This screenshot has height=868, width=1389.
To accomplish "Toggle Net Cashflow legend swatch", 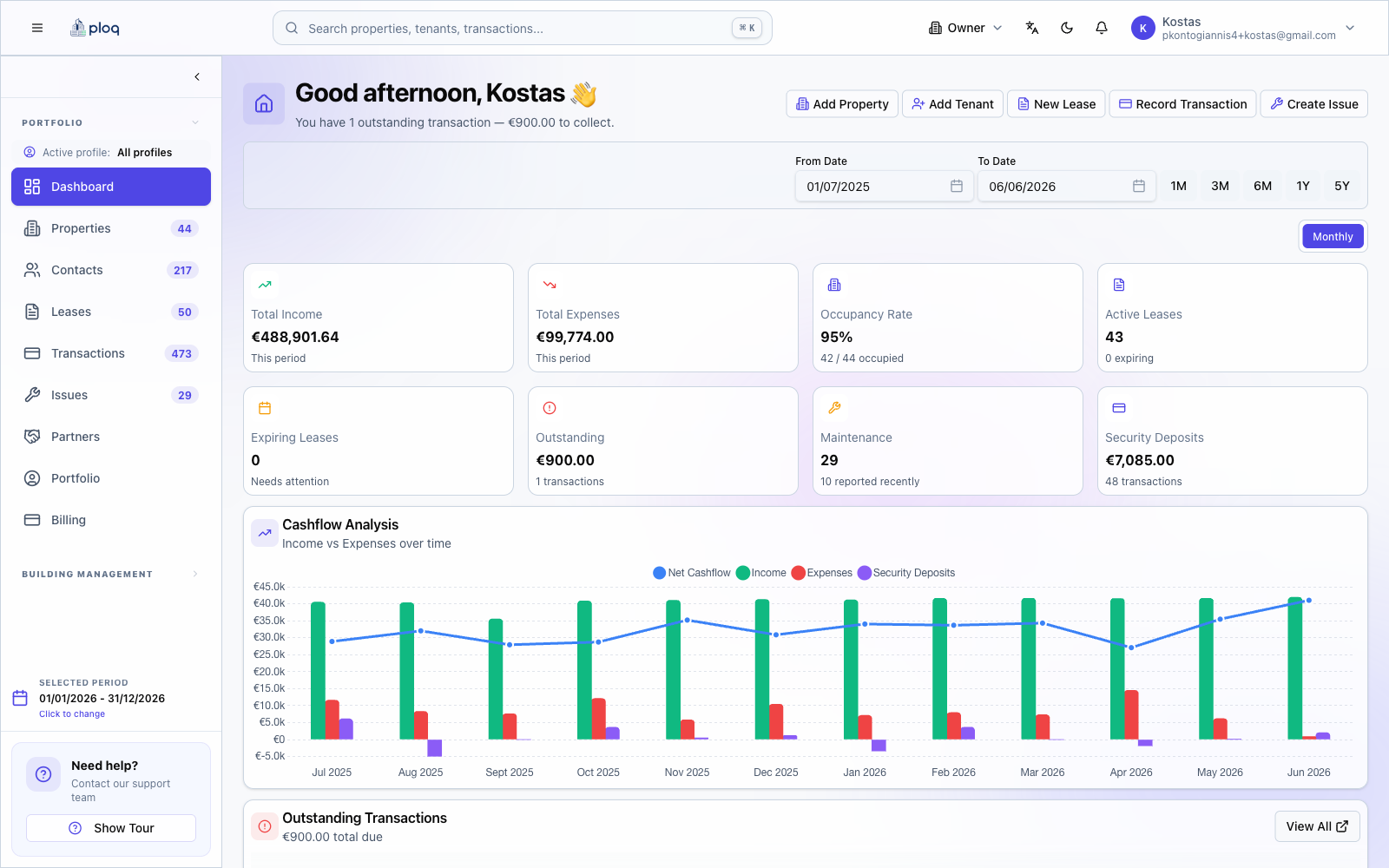I will pos(659,573).
